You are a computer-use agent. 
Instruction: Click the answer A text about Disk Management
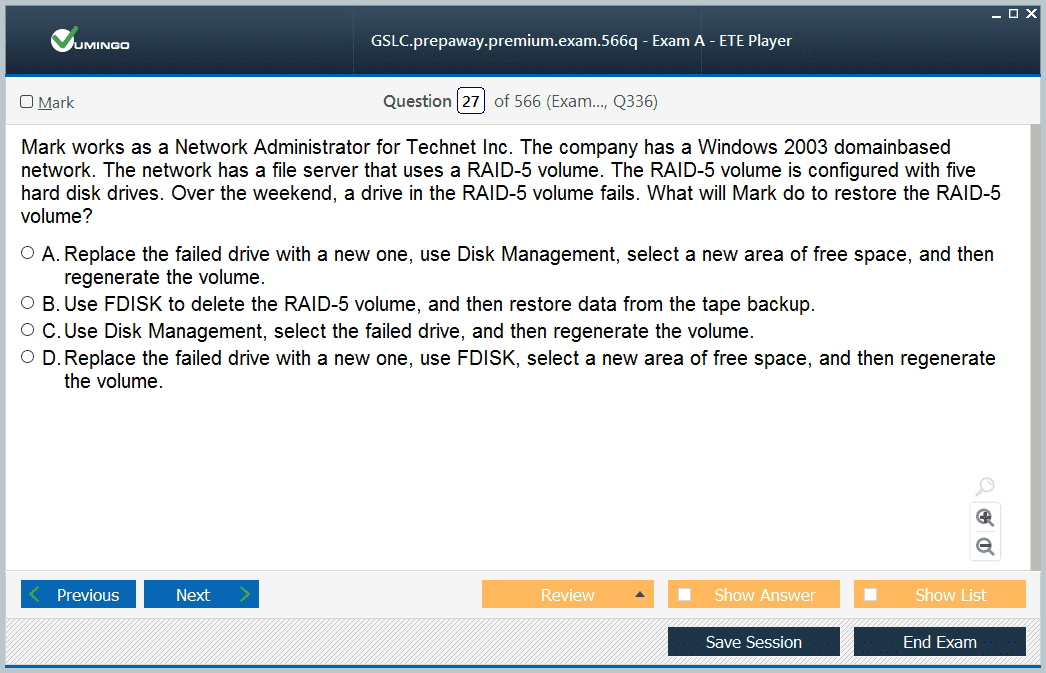click(x=529, y=265)
